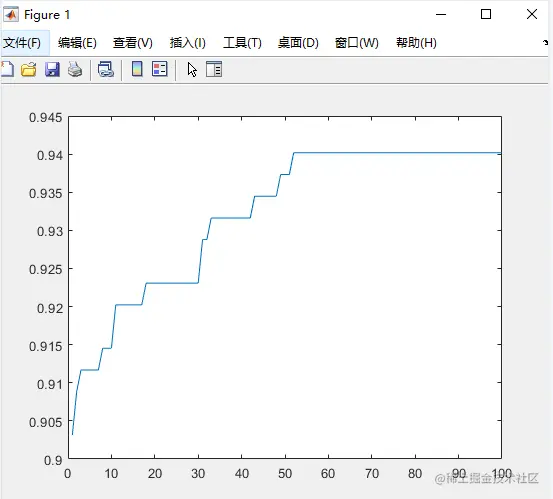Open the Property Inspector icon
This screenshot has width=553, height=499.
point(214,69)
